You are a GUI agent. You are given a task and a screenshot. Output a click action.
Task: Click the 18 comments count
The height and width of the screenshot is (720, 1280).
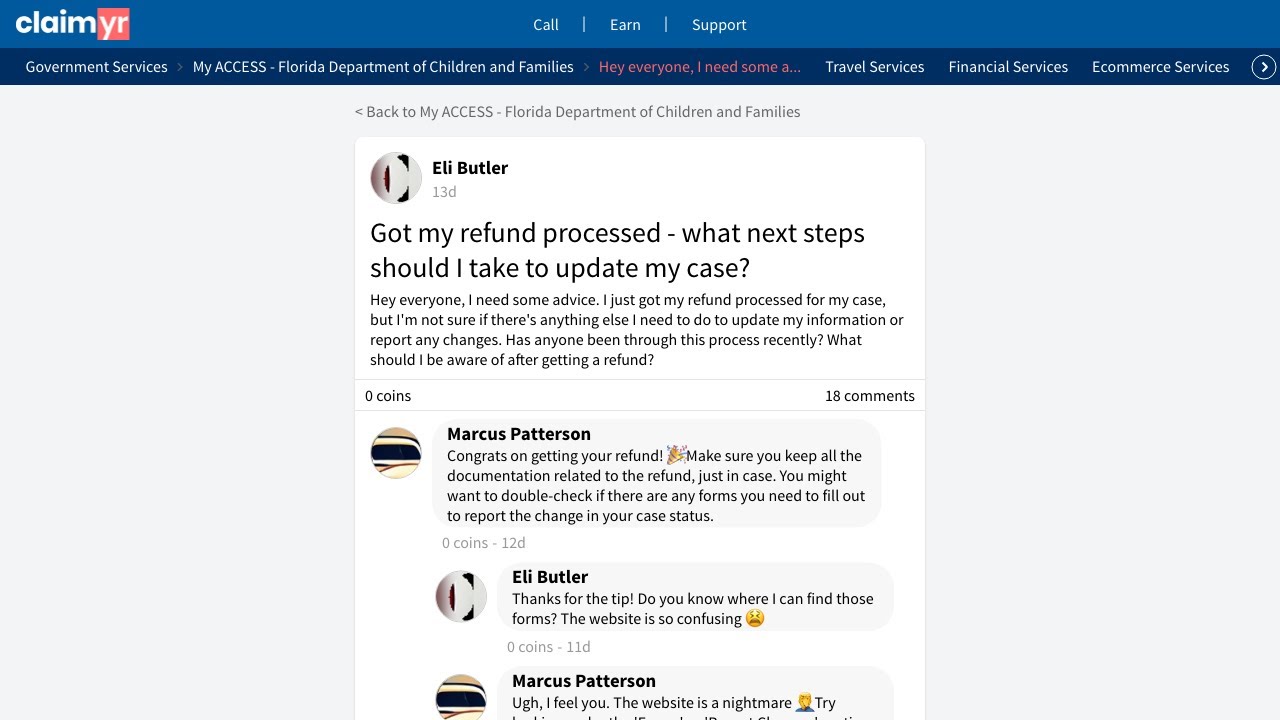[x=869, y=396]
